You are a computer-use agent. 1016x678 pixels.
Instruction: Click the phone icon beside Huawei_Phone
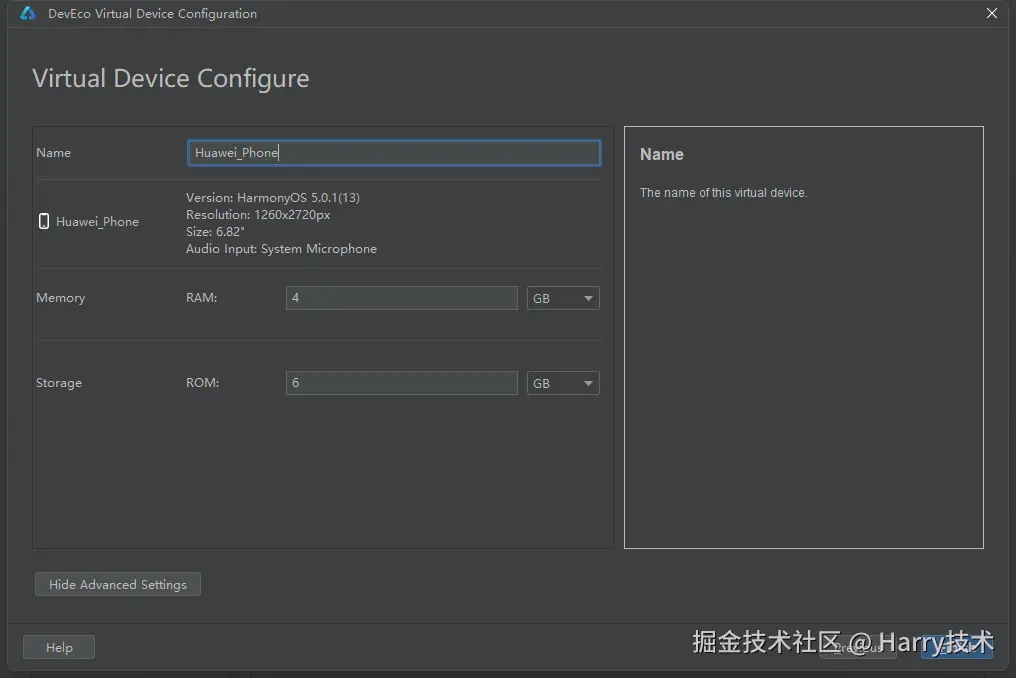click(44, 222)
